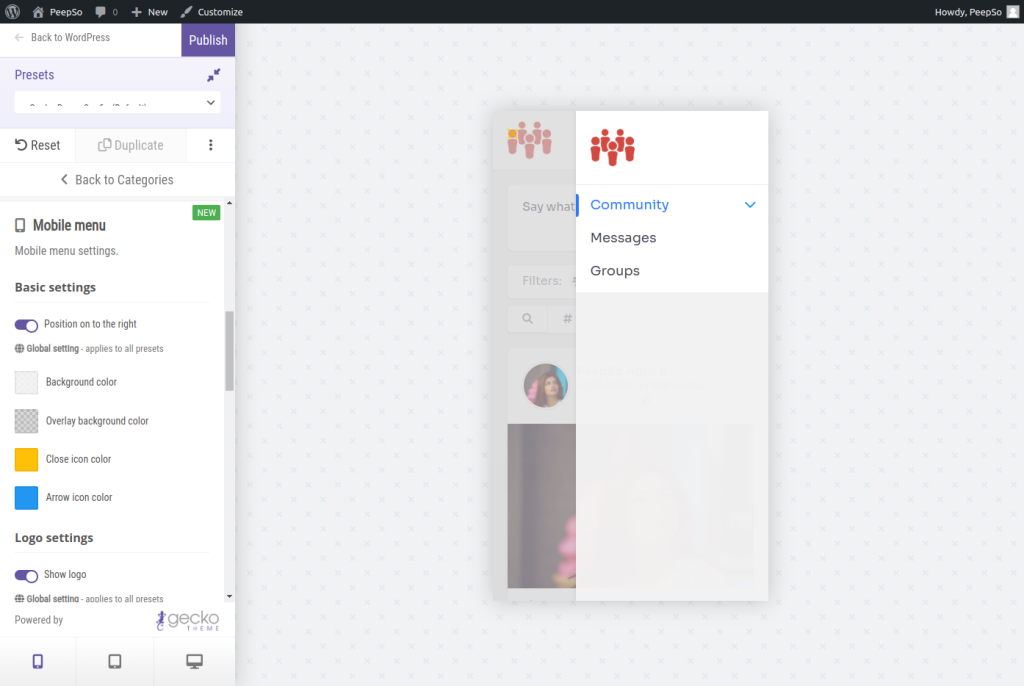Click the Gecko Theme logo
The image size is (1024, 686).
pos(187,620)
